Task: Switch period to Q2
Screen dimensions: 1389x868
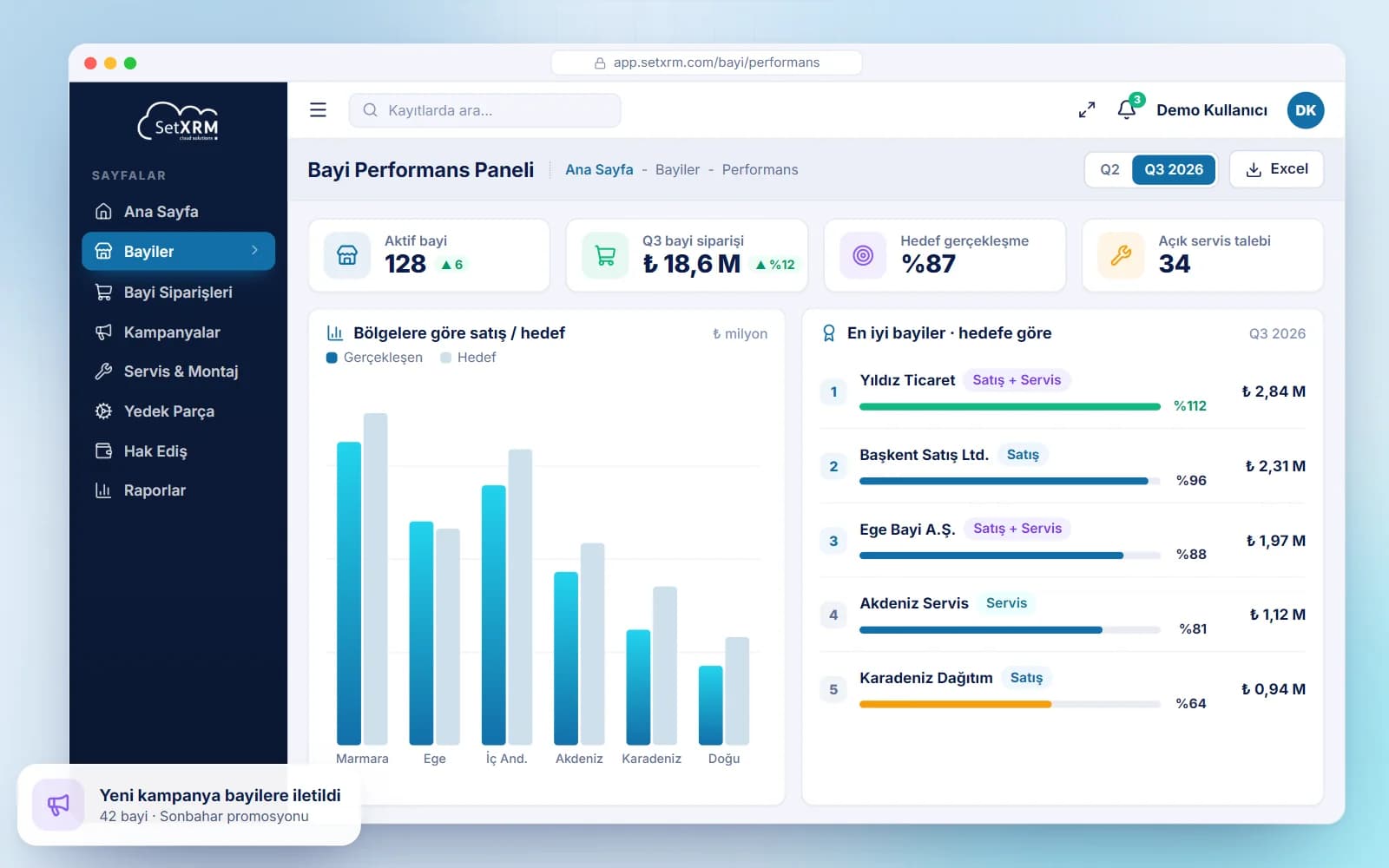Action: (x=1109, y=169)
